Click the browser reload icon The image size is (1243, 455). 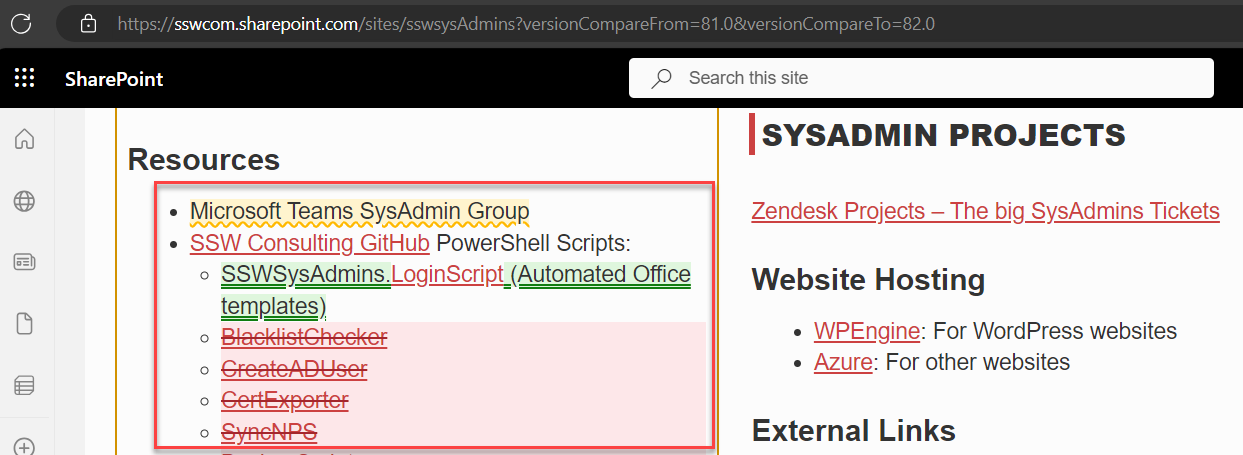(21, 22)
